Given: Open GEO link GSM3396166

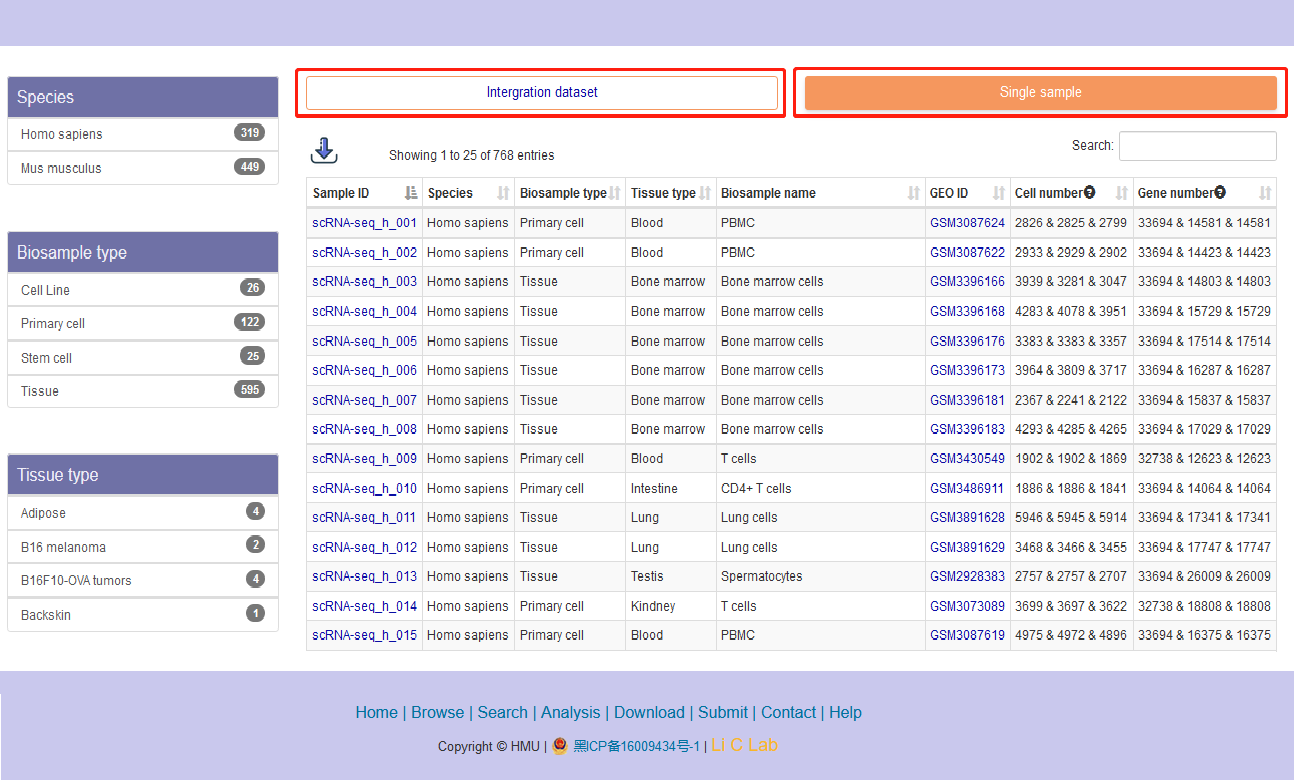Looking at the screenshot, I should click(x=967, y=282).
